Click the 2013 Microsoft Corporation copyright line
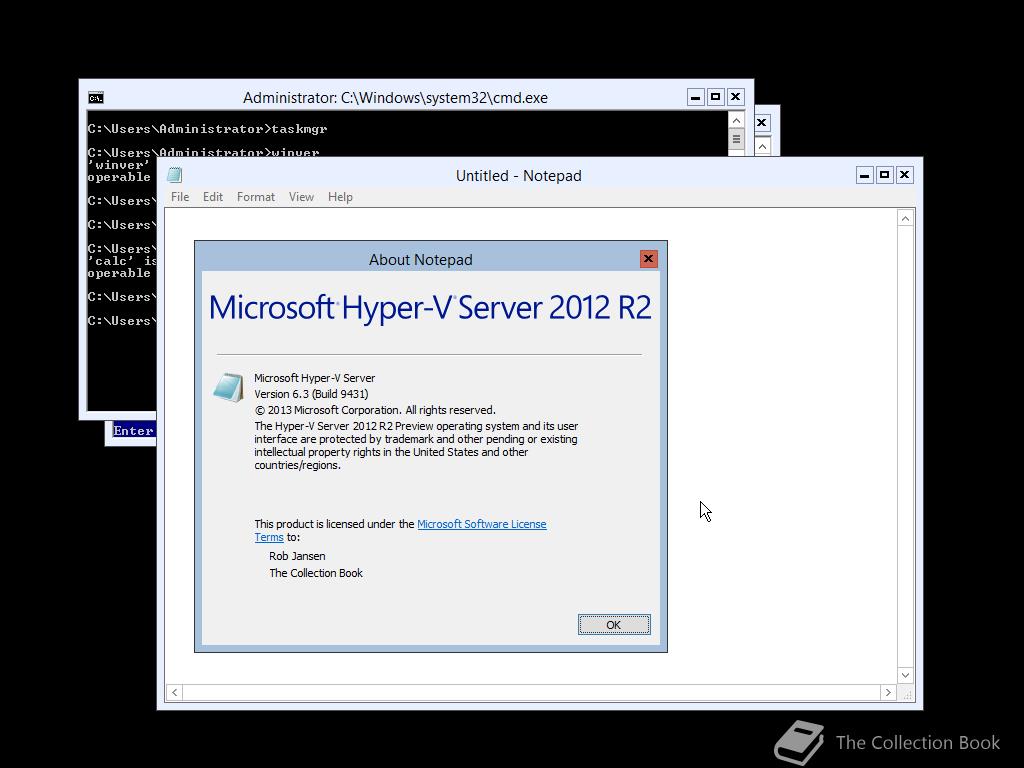The height and width of the screenshot is (768, 1024). click(375, 410)
